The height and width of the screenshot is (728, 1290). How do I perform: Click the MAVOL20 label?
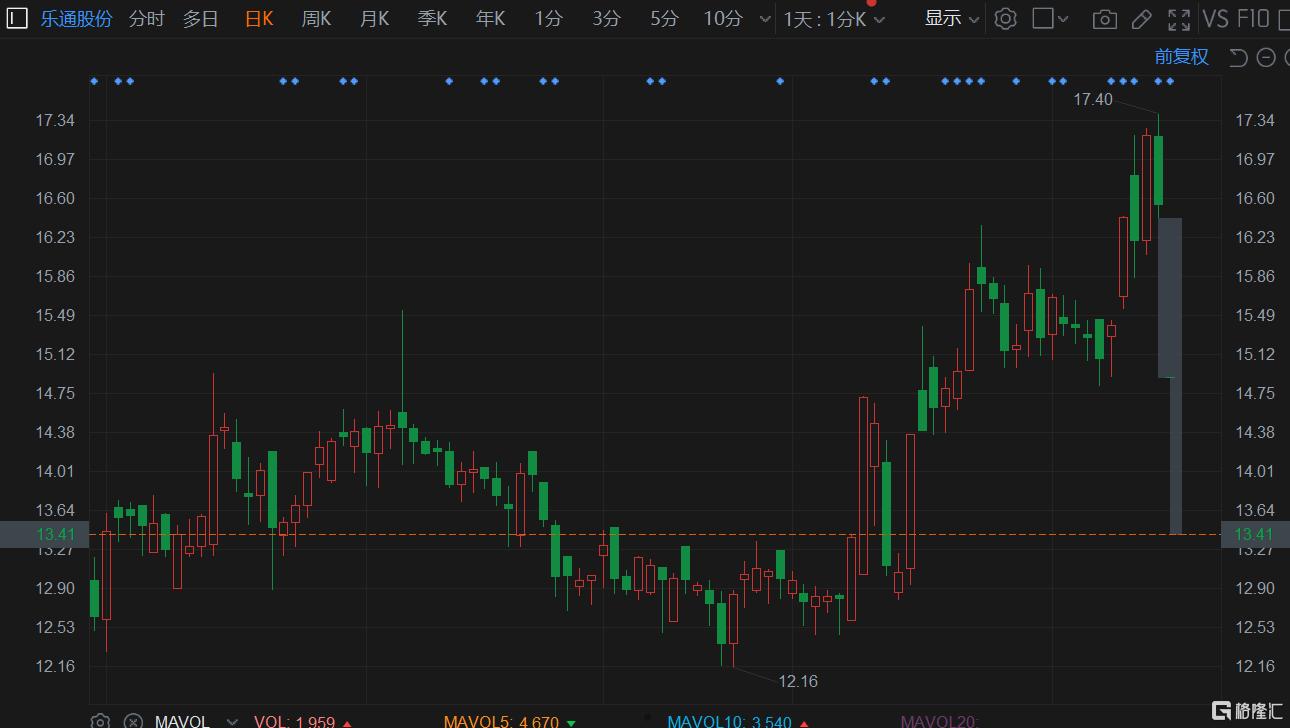click(x=939, y=721)
